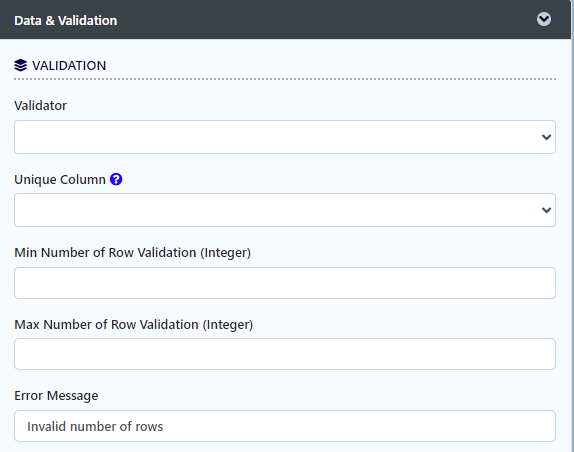Click the Unique Column chevron arrow

(x=546, y=210)
